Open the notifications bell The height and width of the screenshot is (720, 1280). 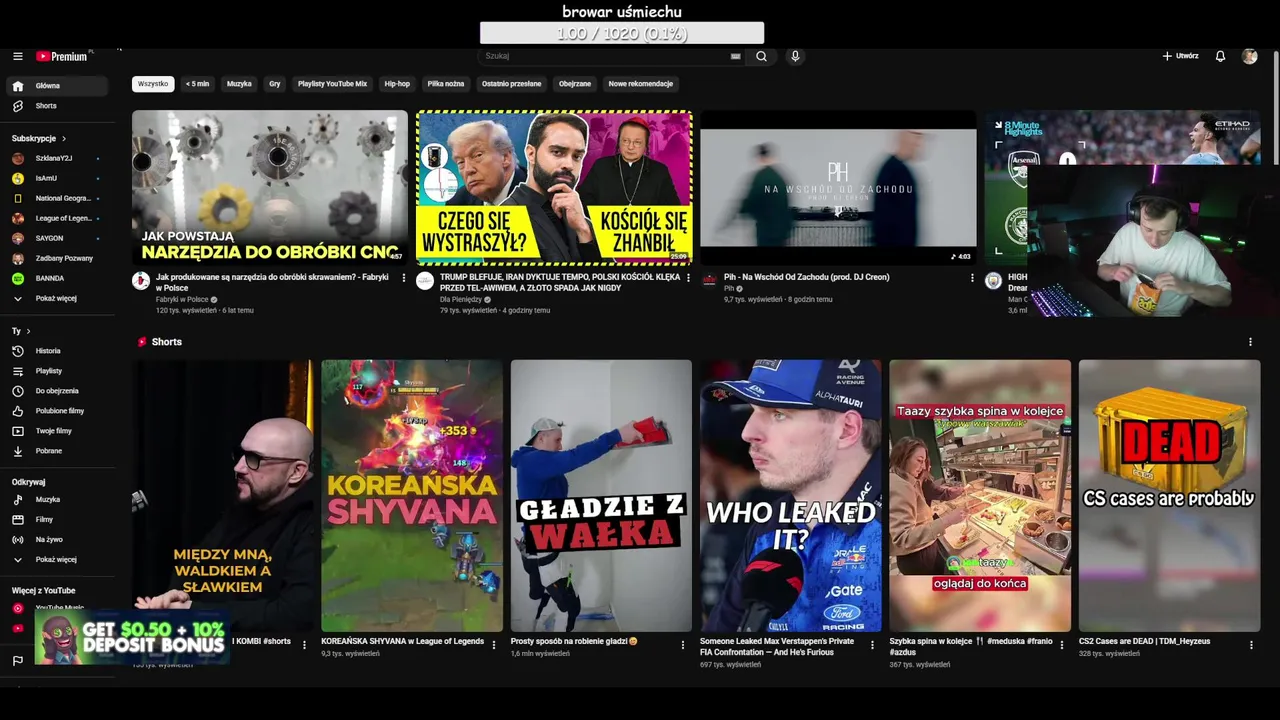point(1220,56)
